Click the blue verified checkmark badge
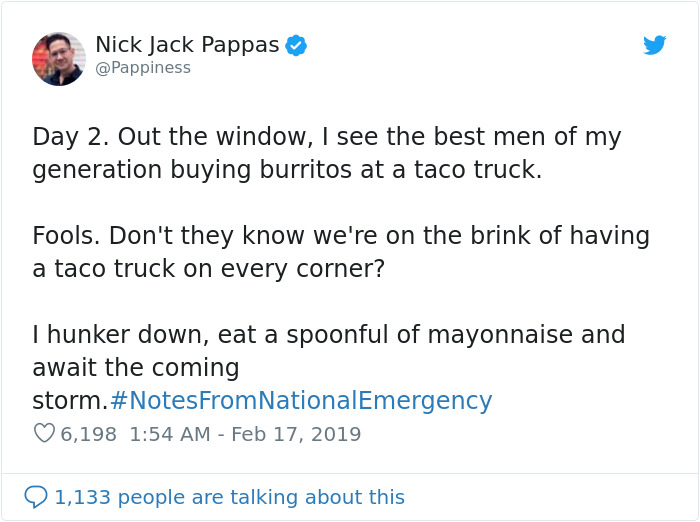Image resolution: width=700 pixels, height=522 pixels. coord(296,45)
